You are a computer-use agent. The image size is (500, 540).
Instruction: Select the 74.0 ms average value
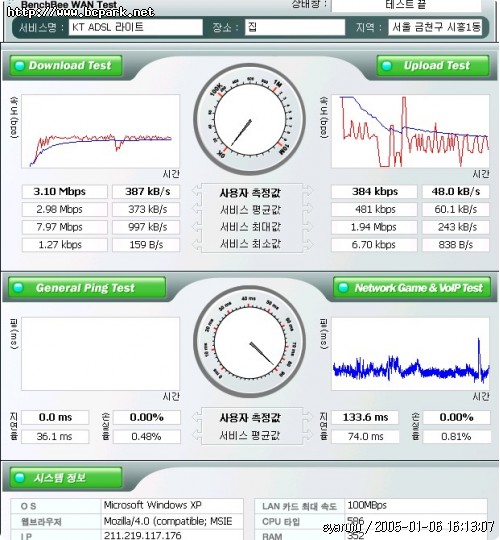click(x=365, y=437)
